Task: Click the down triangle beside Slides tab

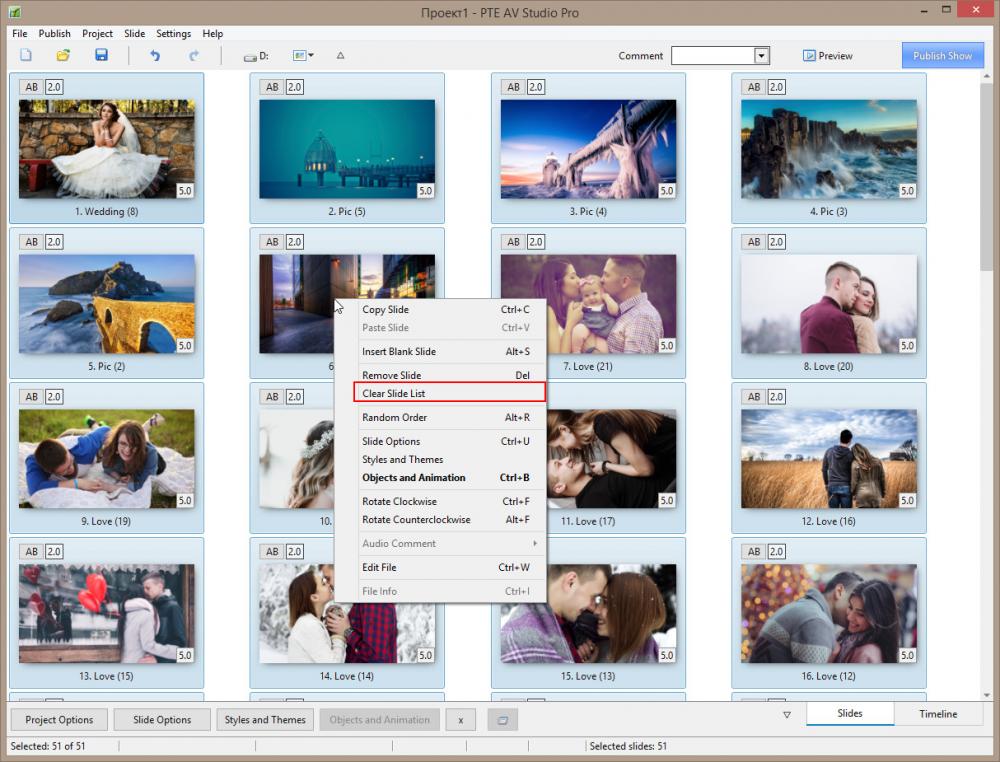Action: coord(787,715)
